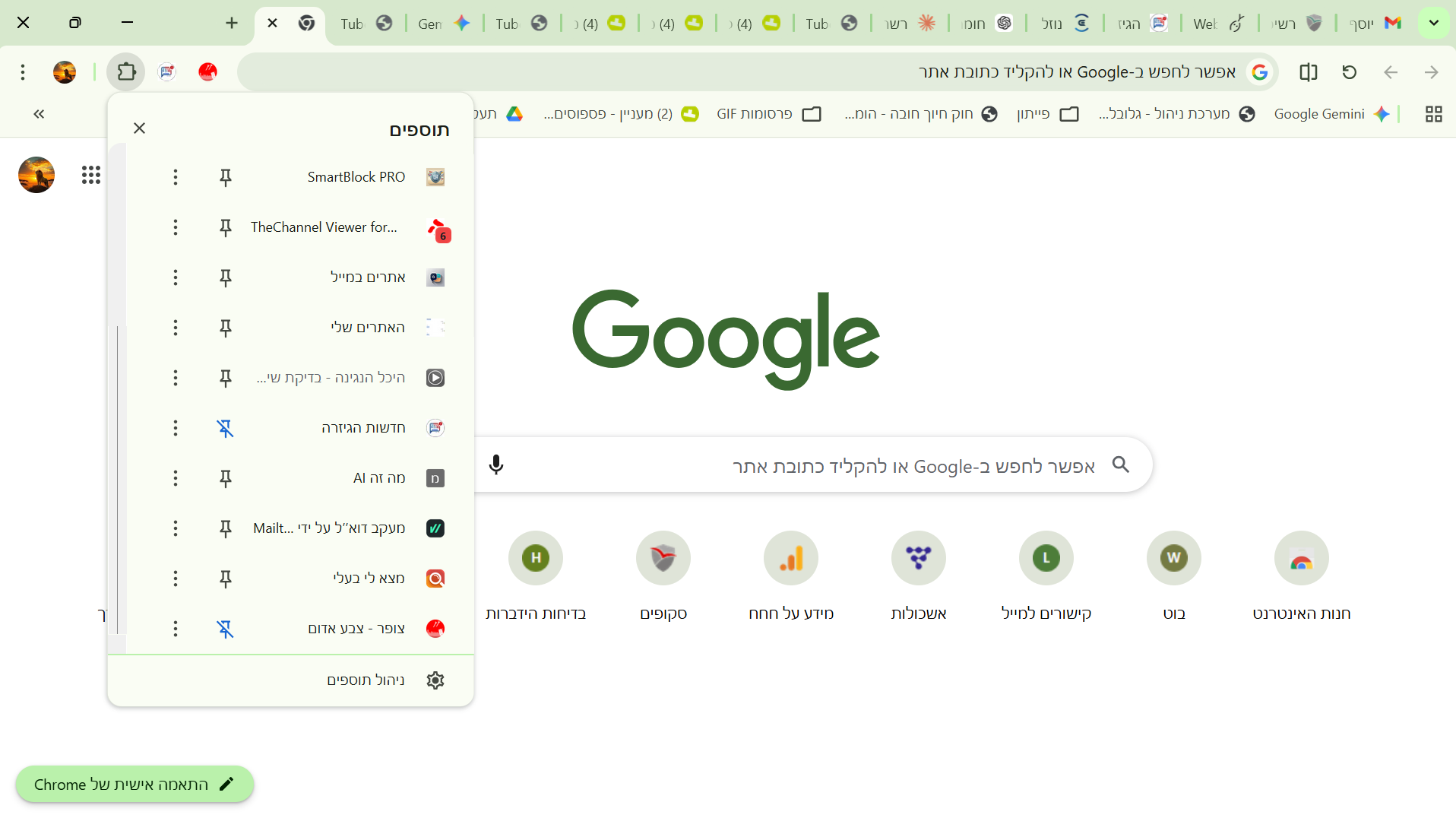Click the voice search microphone on Google page
The height and width of the screenshot is (818, 1456).
(496, 464)
